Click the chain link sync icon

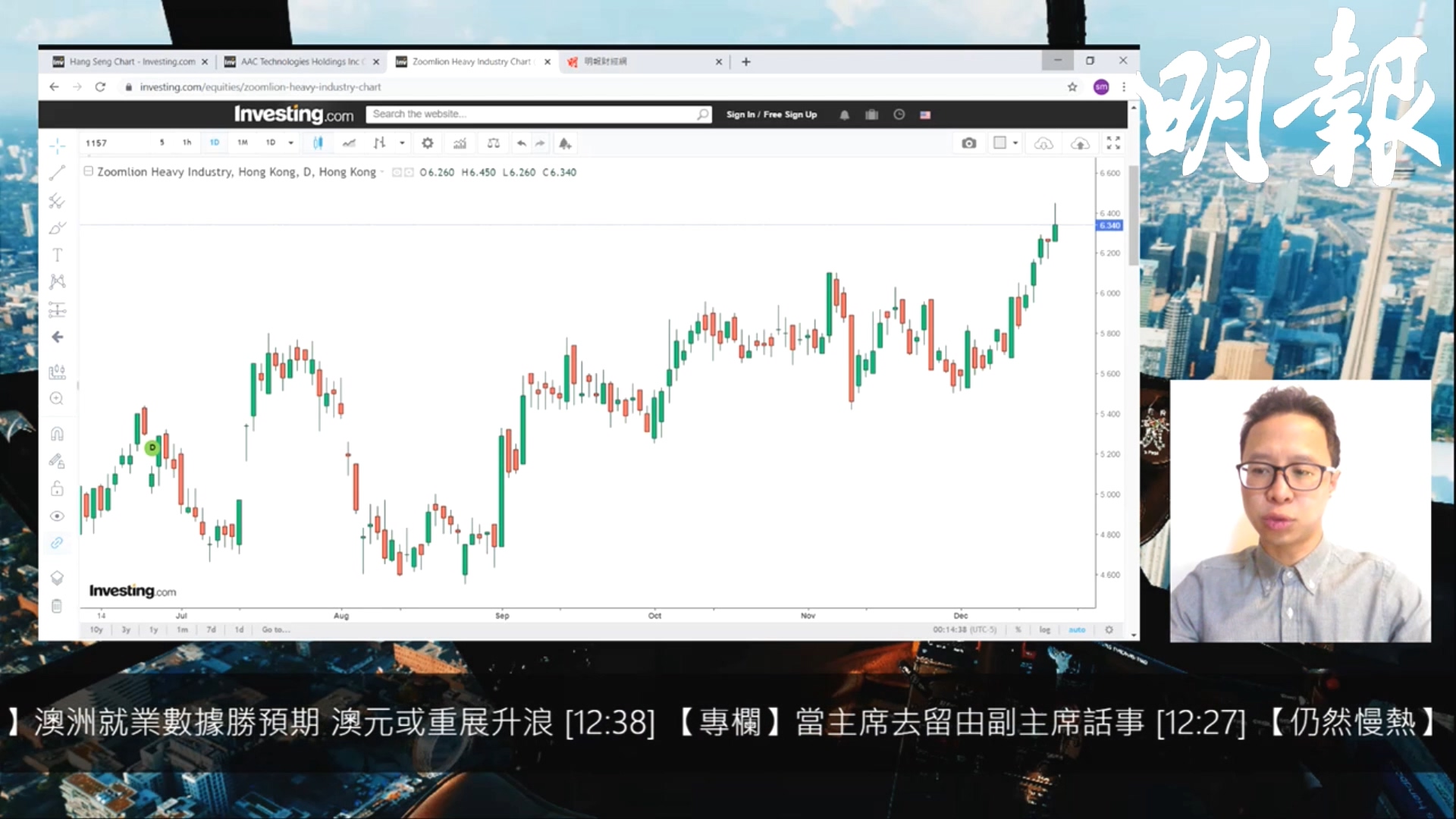[57, 543]
